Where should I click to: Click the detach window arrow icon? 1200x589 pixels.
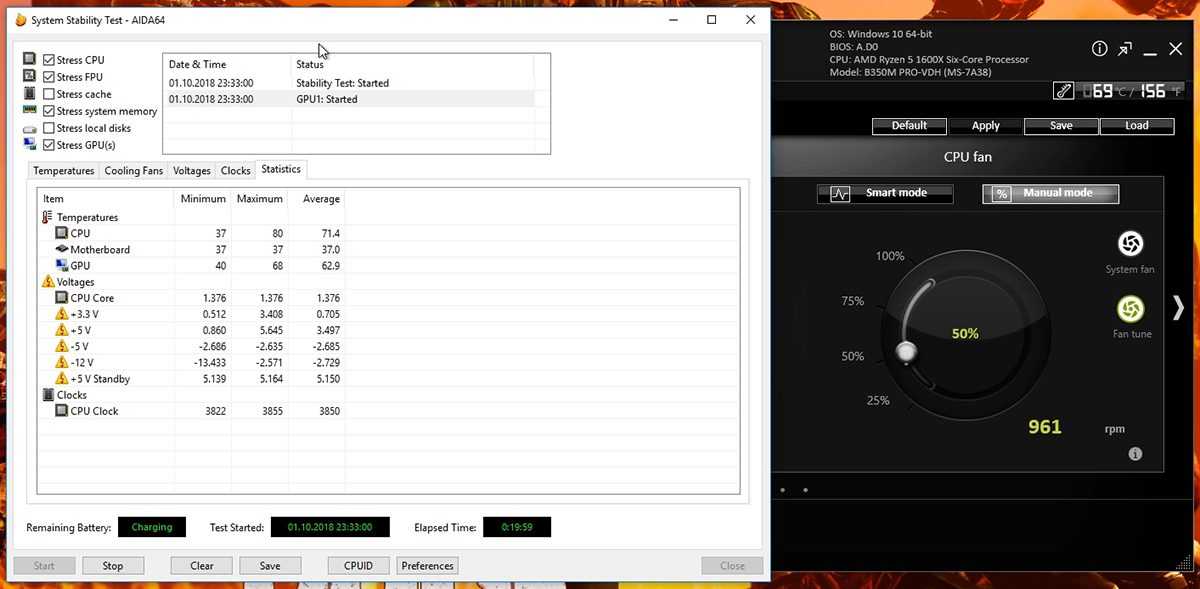[x=1126, y=49]
